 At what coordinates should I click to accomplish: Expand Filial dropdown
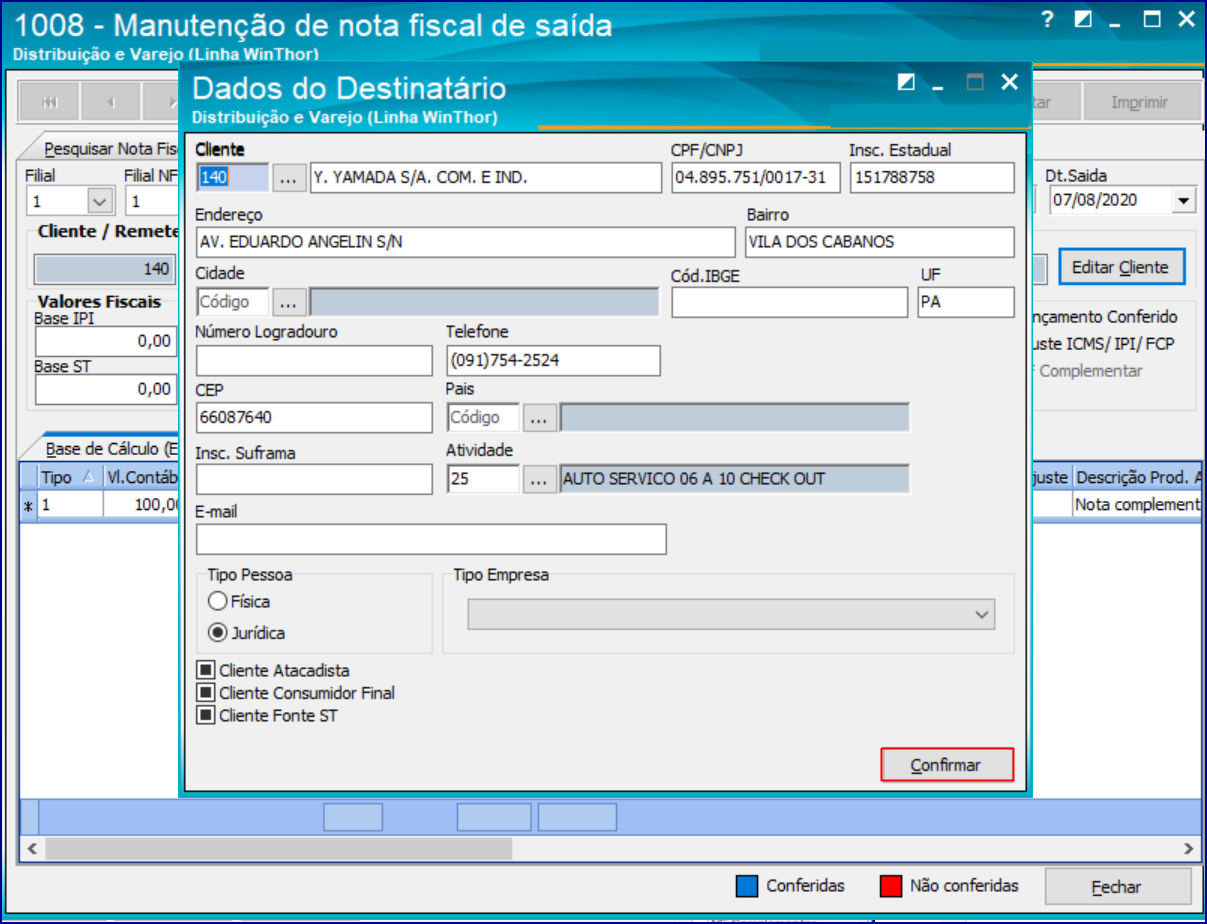pos(100,201)
